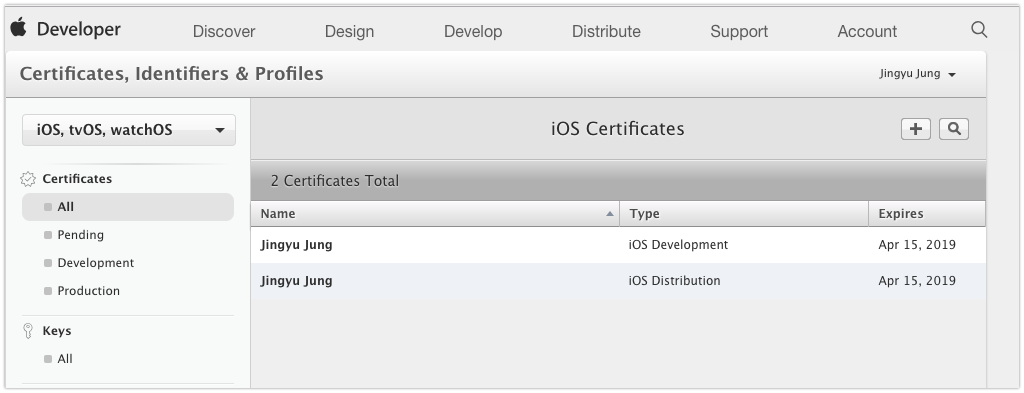The height and width of the screenshot is (393, 1024).
Task: Expand the iOS Distribution certificate row
Action: point(618,281)
